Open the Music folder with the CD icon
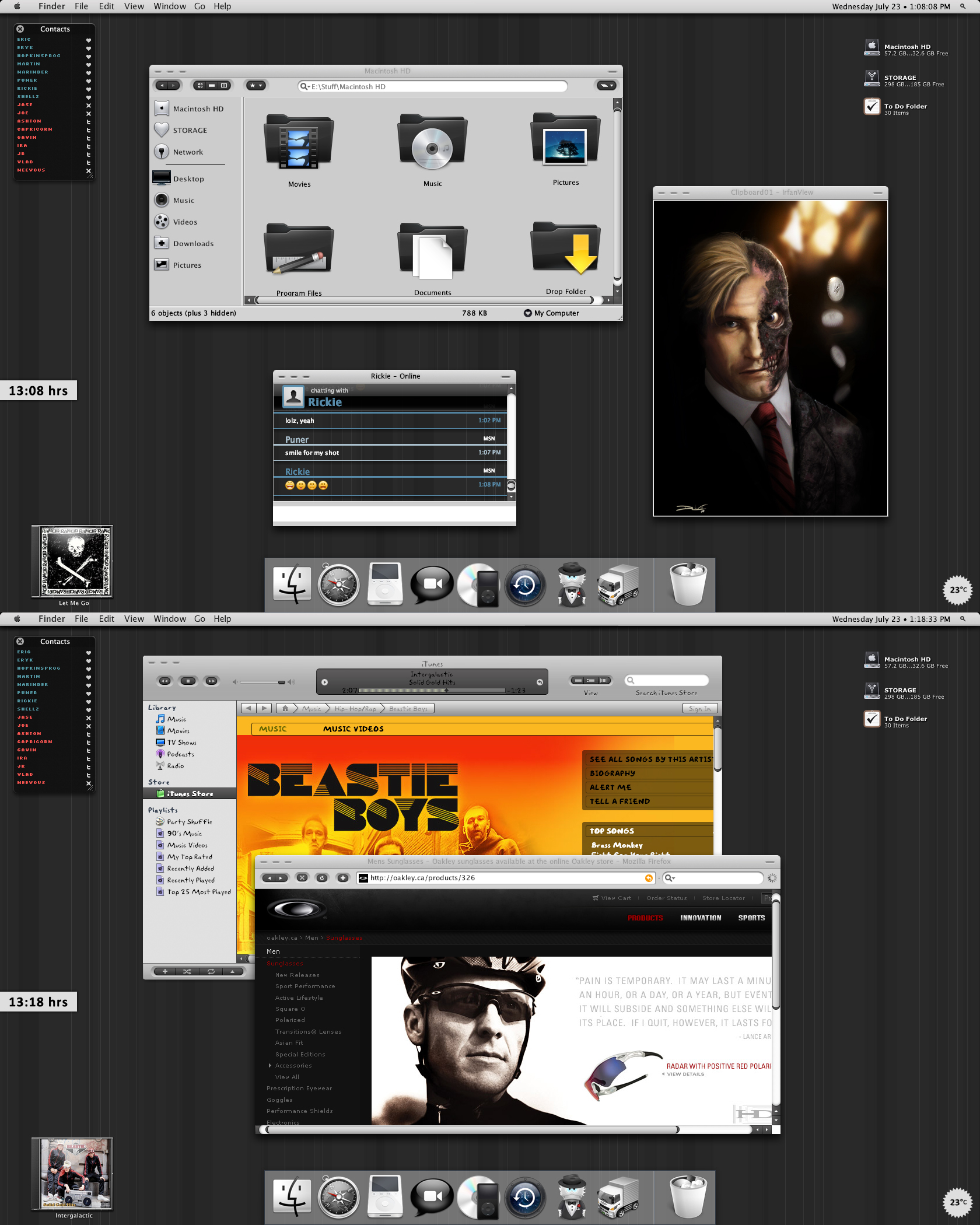The height and width of the screenshot is (1225, 980). (432, 141)
